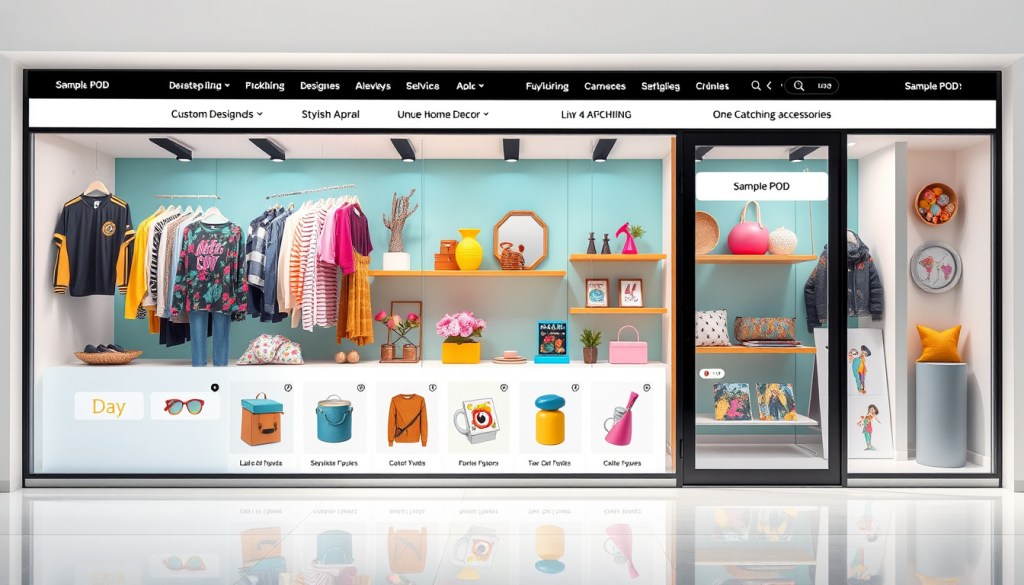The width and height of the screenshot is (1024, 585).
Task: Open the Destepling dropdown menu
Action: [197, 85]
